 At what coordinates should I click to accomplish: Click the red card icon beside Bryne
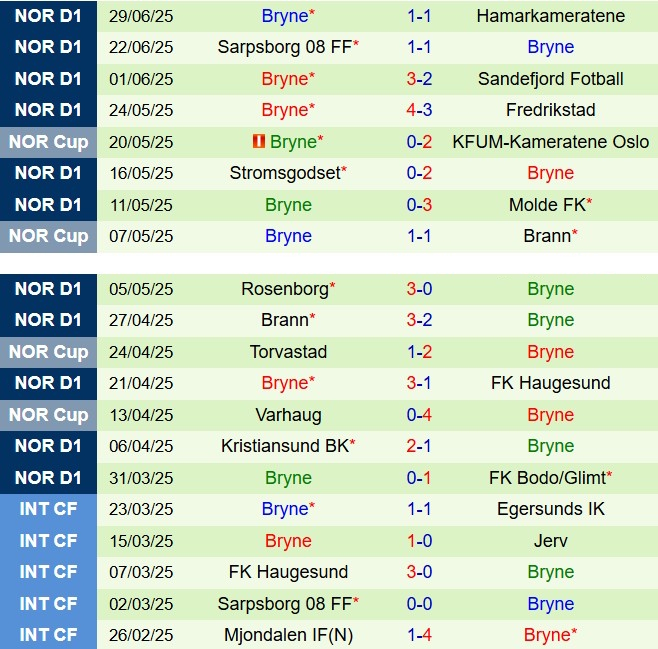258,141
